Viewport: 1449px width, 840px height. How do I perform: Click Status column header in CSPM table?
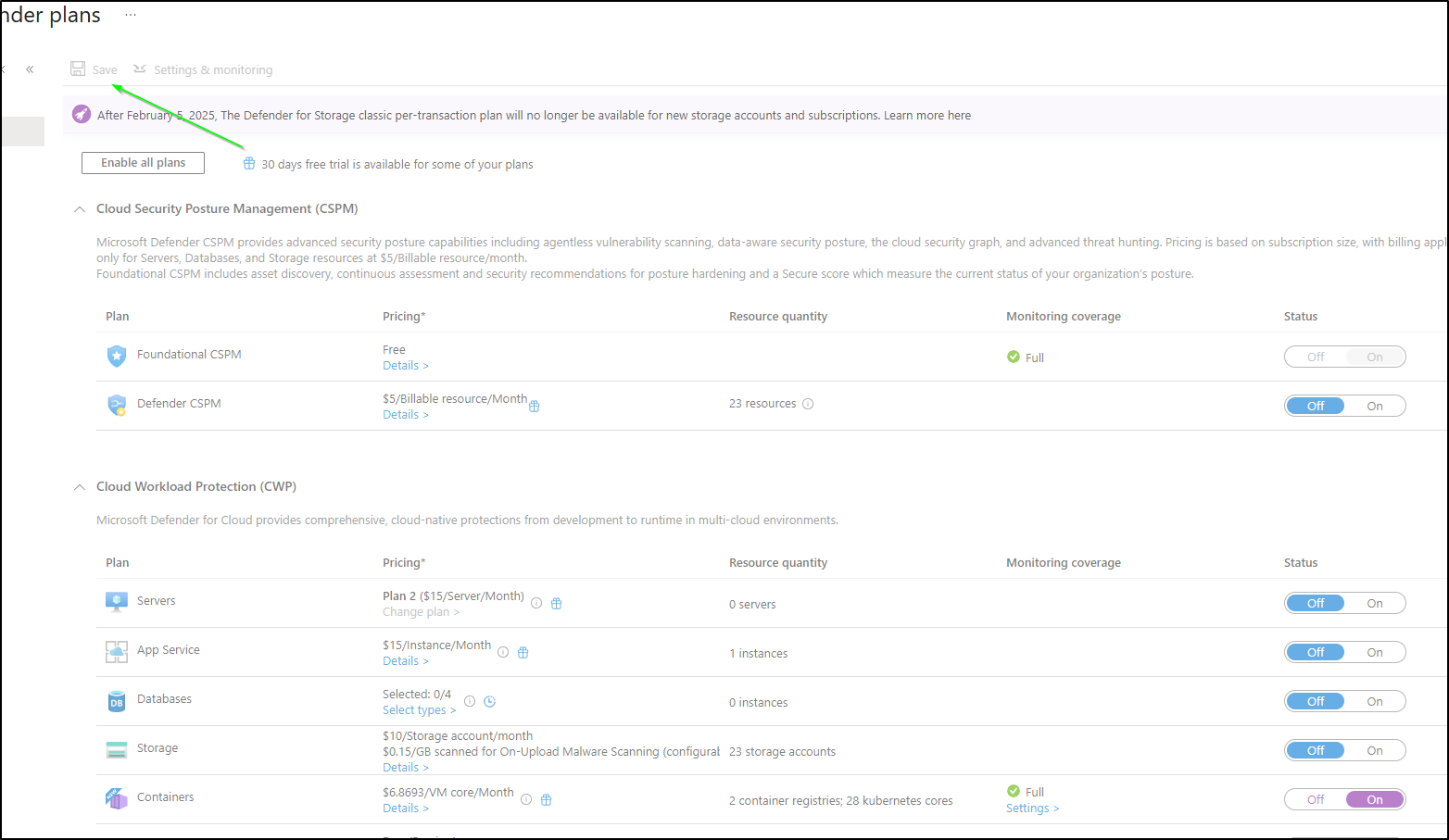[1301, 317]
